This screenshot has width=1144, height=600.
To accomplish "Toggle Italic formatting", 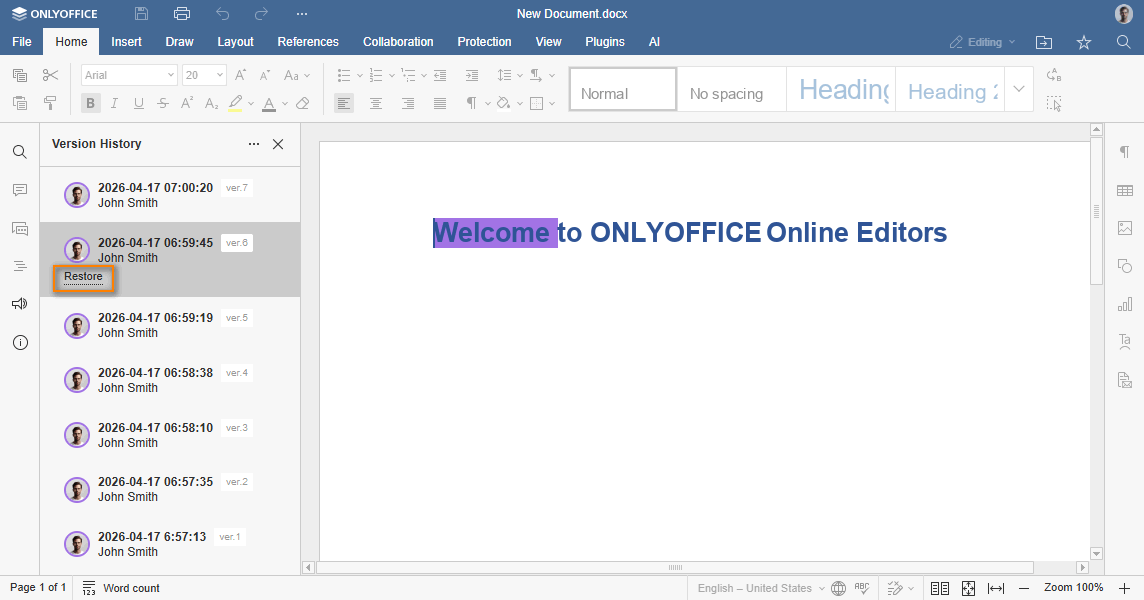I will click(x=114, y=103).
